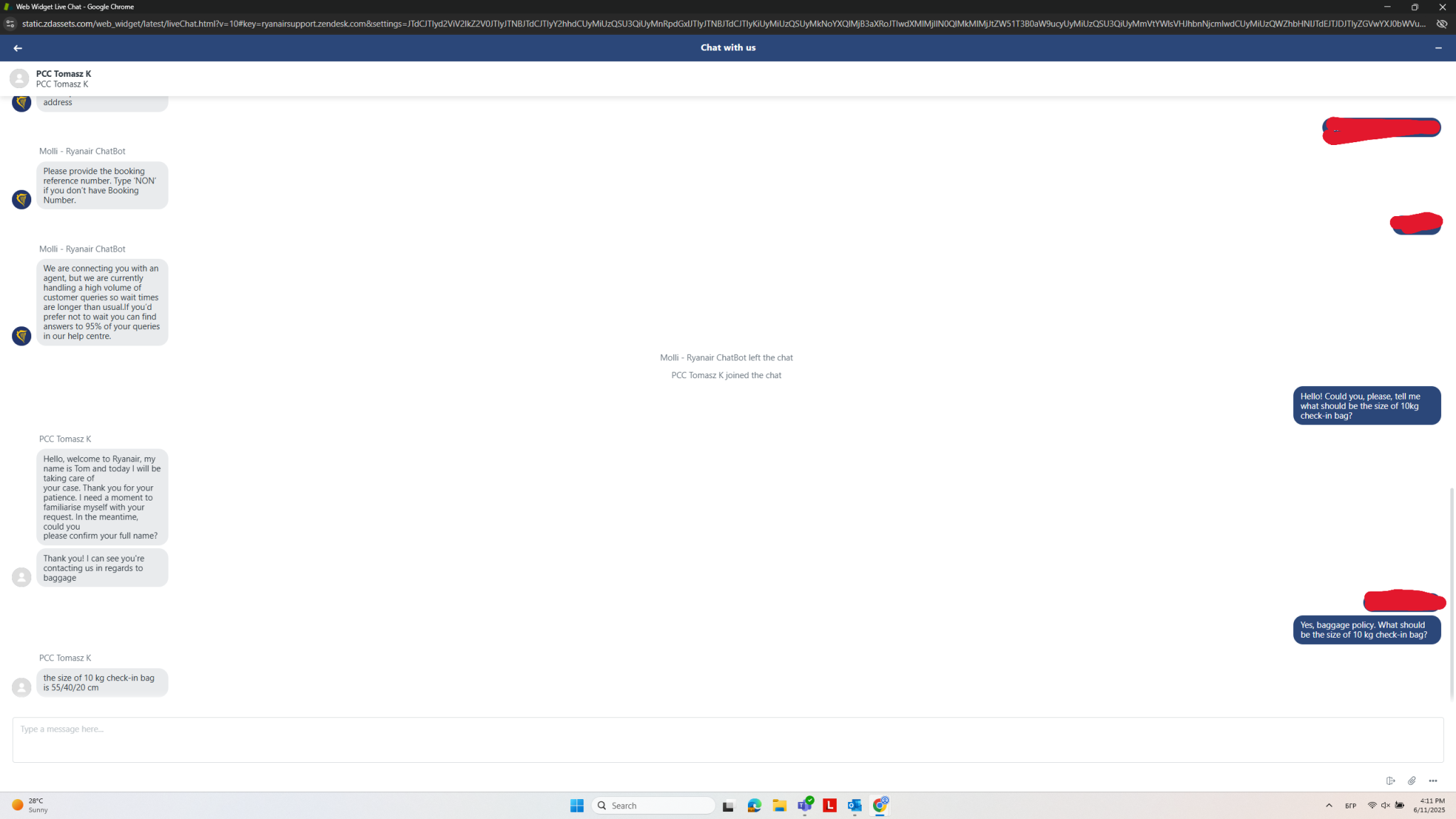Toggle the muted volume icon in the tray
The image size is (1456, 819).
1386,805
